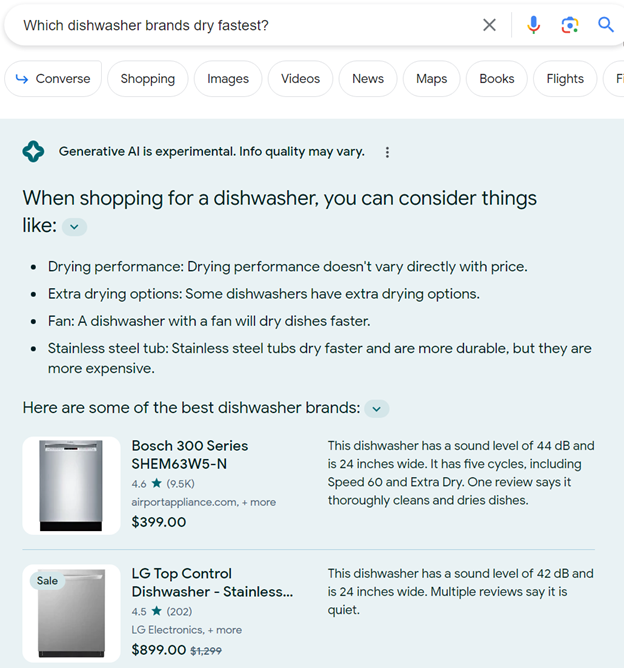
Task: Click the blue magnifying glass search icon
Action: coord(605,25)
